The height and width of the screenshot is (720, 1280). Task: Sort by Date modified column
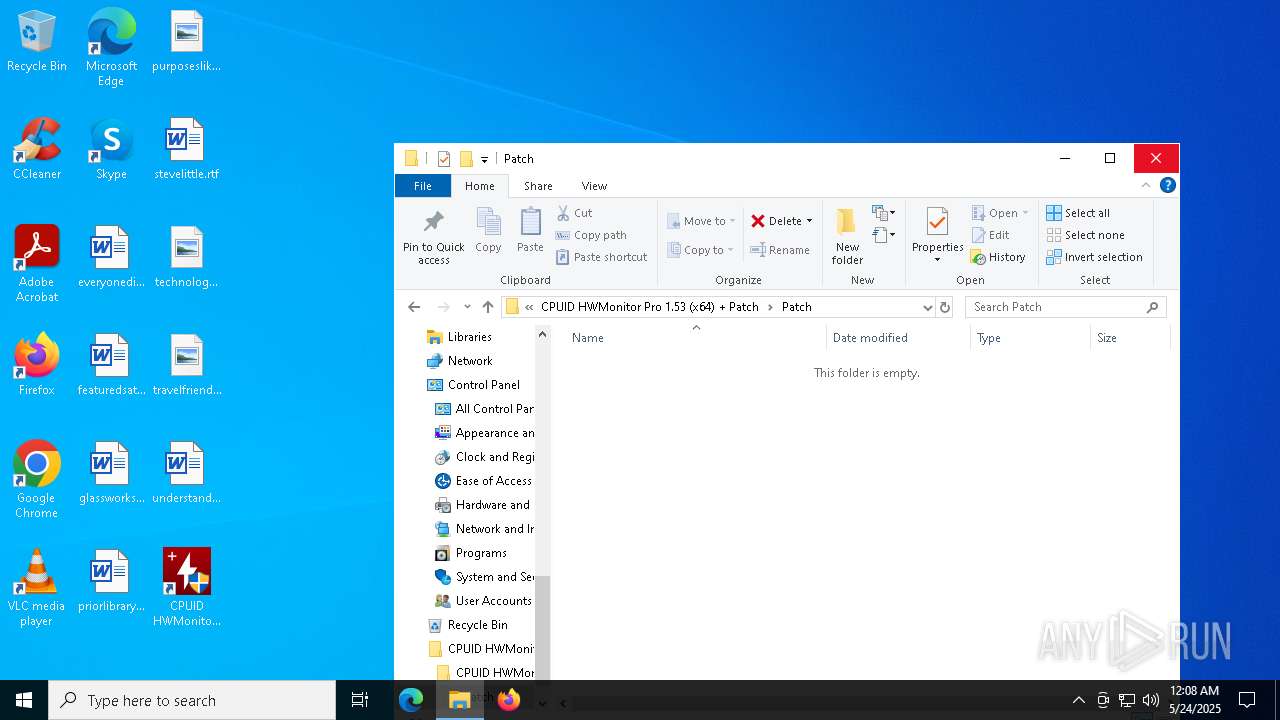coord(898,338)
